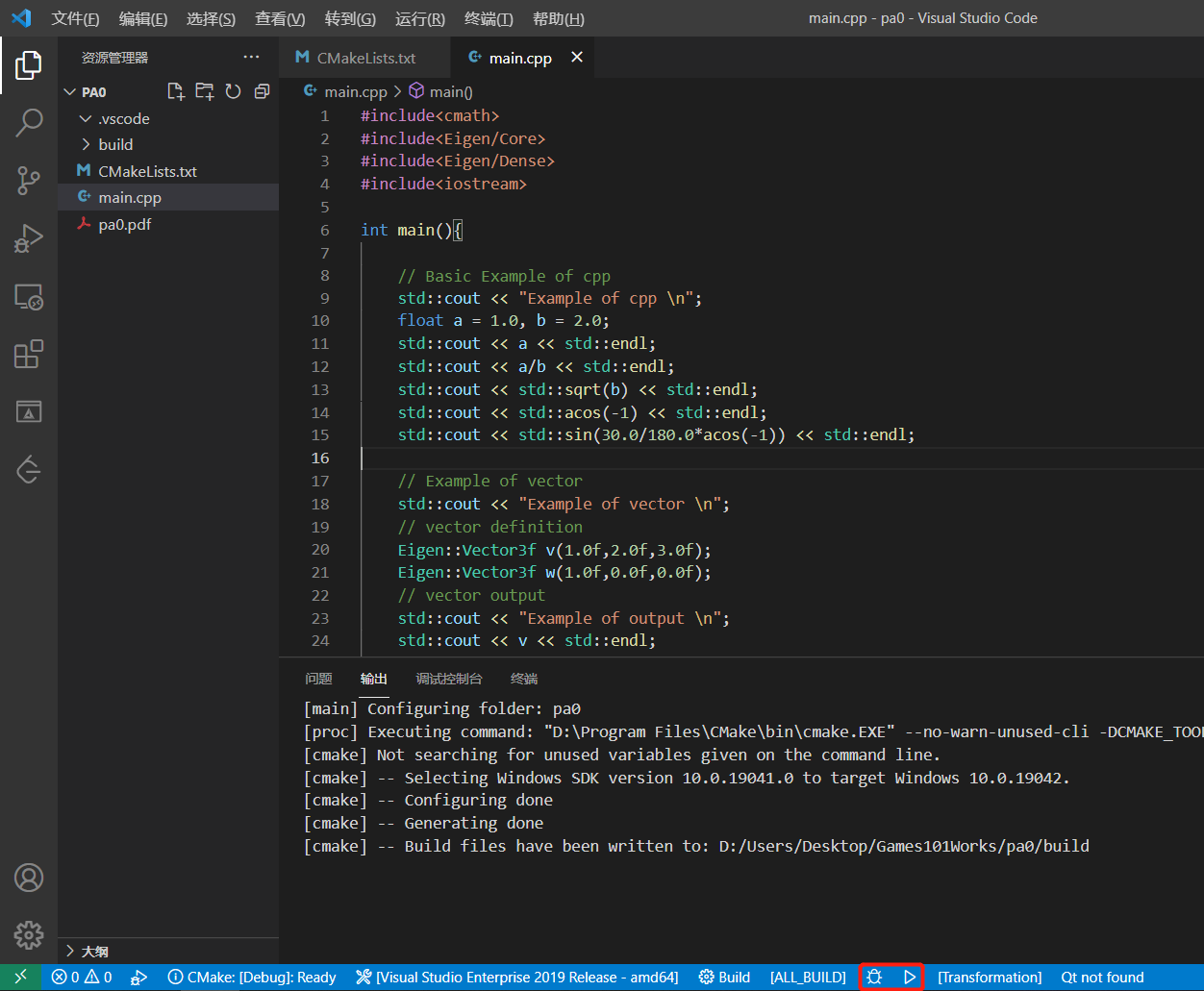This screenshot has width=1204, height=991.
Task: Click the '[main] Configuring folder: pa0' line
Action: tap(442, 708)
